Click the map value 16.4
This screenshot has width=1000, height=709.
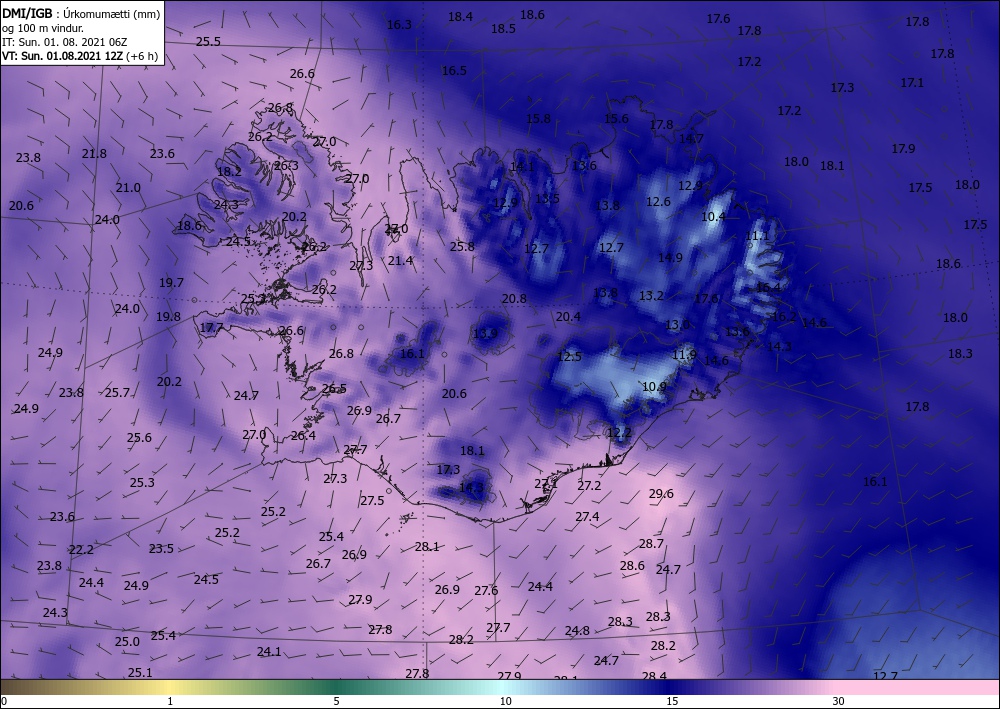click(768, 288)
